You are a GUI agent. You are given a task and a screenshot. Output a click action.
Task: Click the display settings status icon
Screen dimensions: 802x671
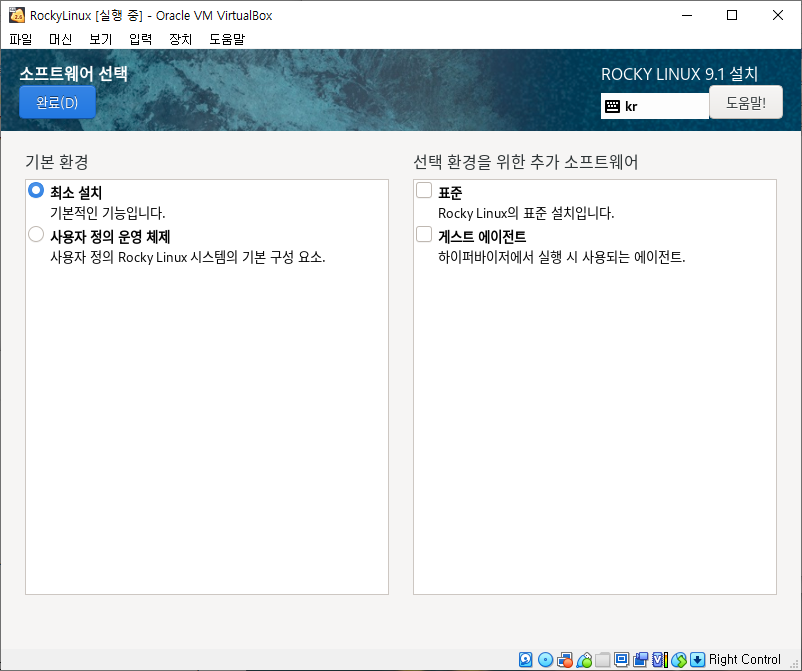pos(621,660)
